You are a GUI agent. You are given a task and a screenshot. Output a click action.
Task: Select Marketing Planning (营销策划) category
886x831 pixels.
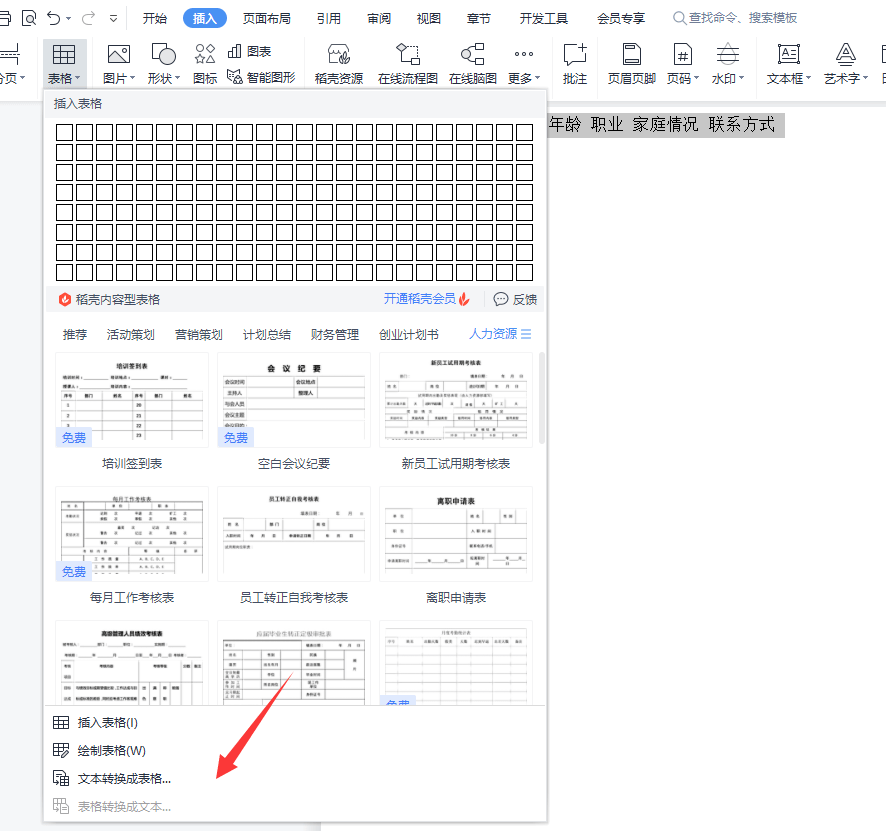coord(198,334)
